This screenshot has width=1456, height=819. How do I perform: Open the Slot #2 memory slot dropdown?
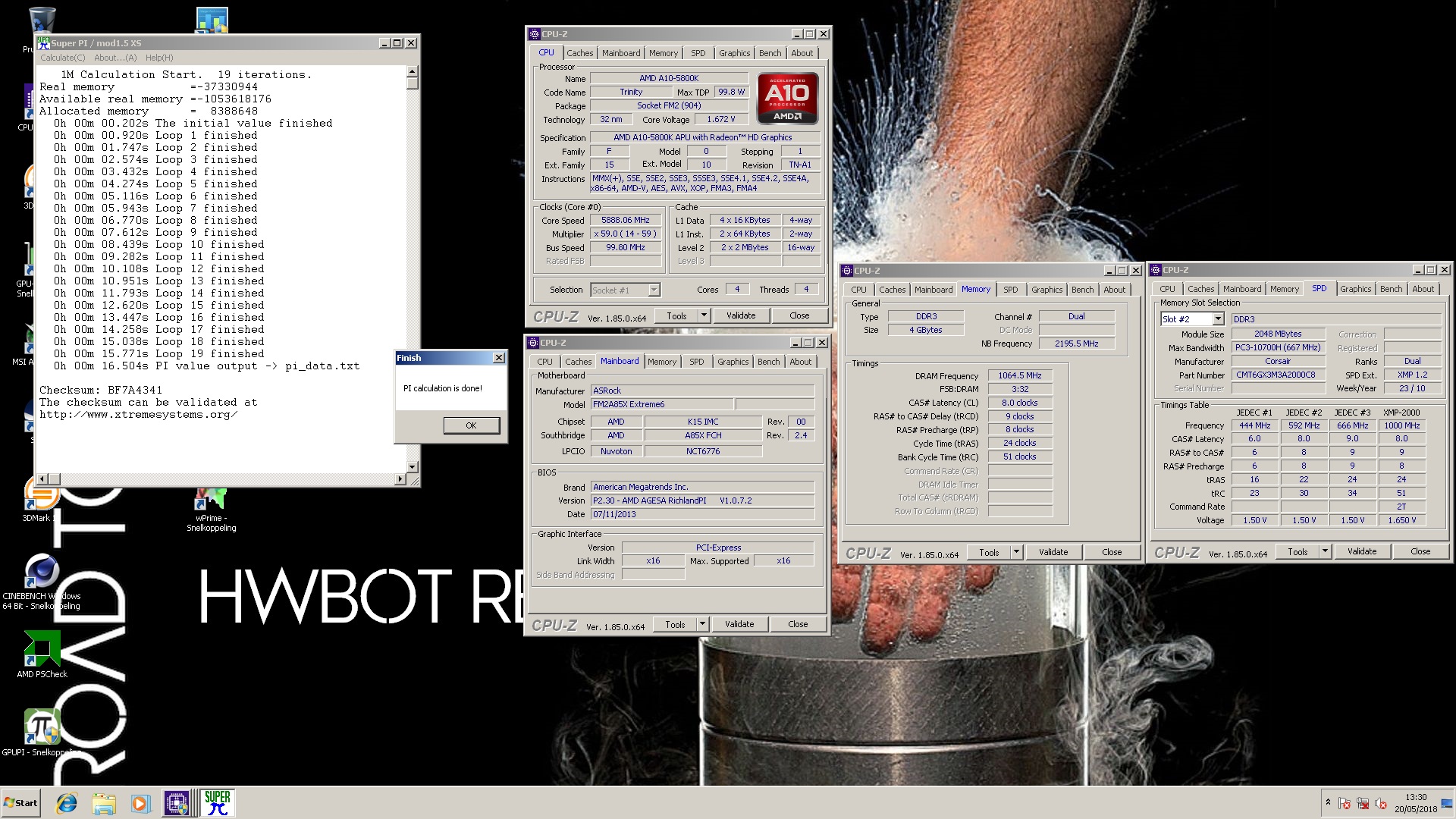(1191, 319)
